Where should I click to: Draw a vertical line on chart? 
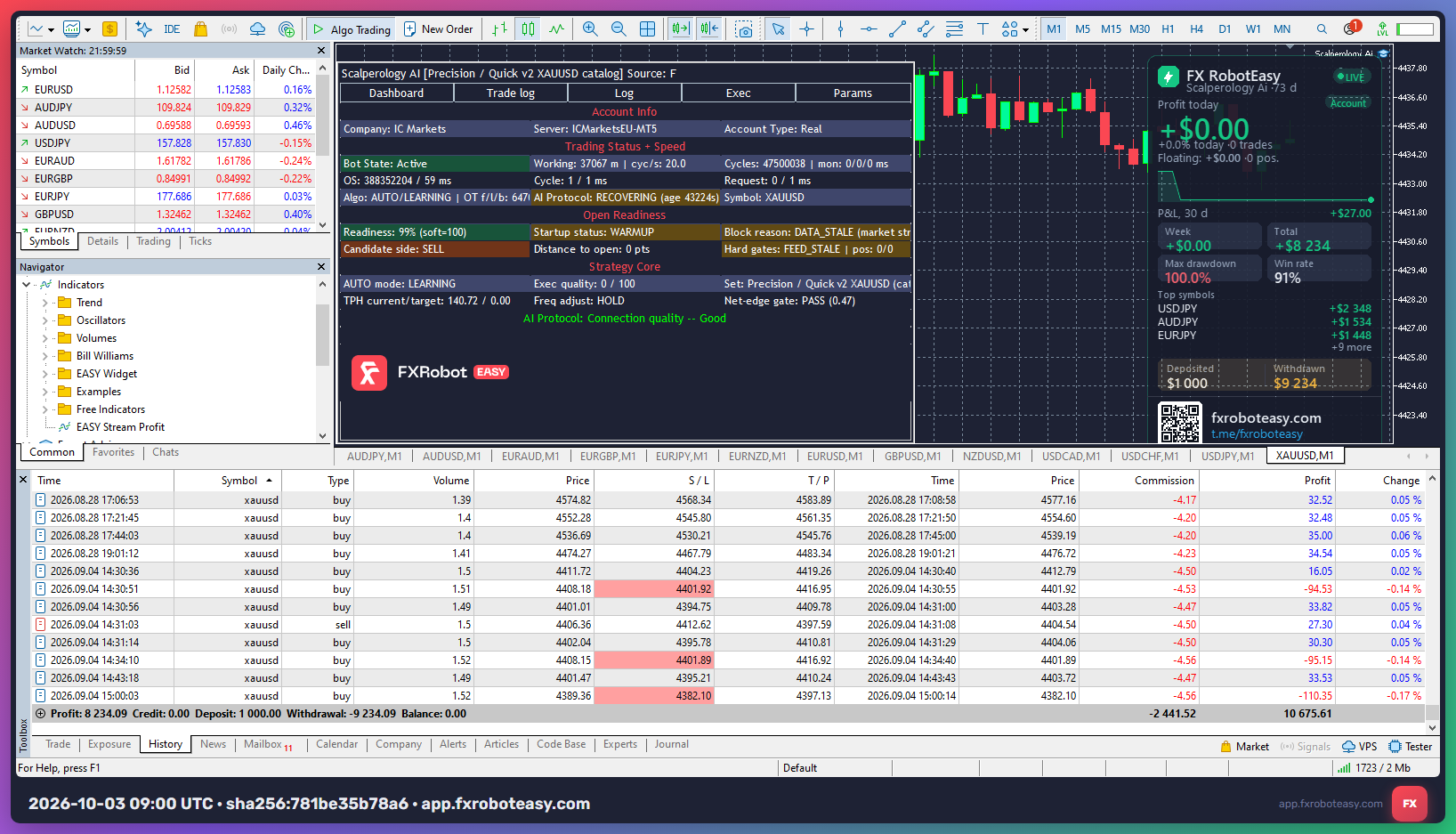[840, 29]
